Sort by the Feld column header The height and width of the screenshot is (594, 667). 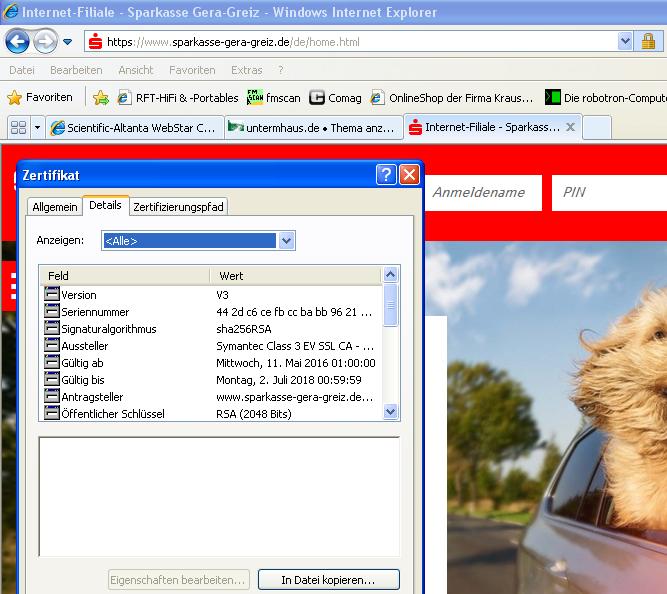click(125, 276)
